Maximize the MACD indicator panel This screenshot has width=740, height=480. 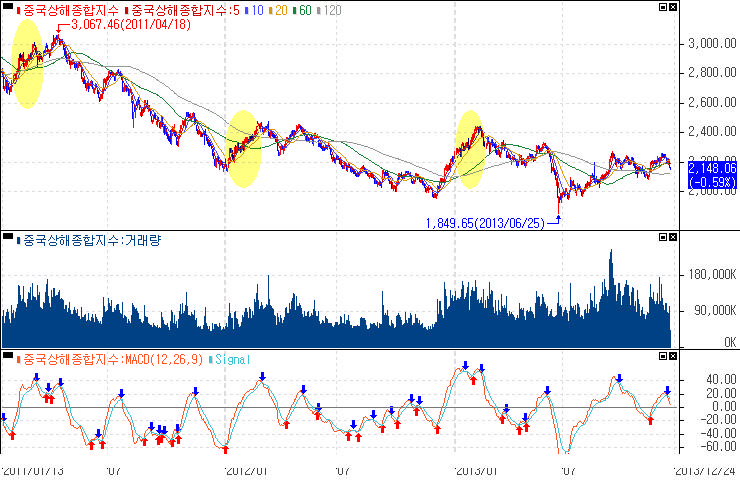coord(663,356)
